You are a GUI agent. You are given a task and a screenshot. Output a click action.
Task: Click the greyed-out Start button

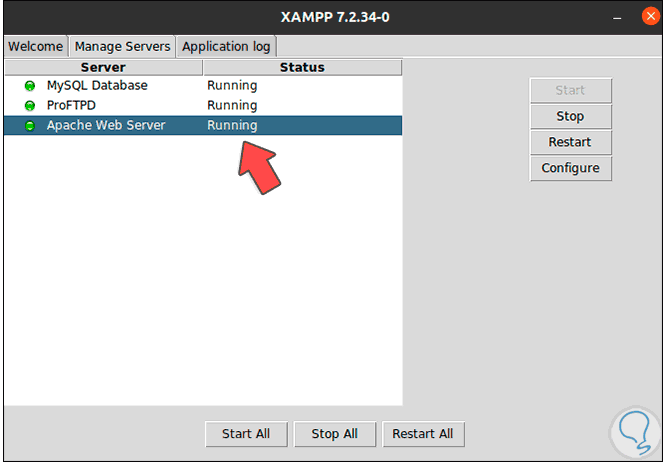570,90
